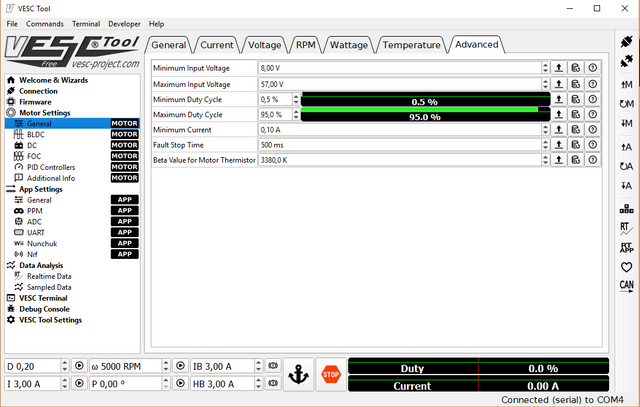Viewport: 640px width, 407px height.
Task: Write motor configuration (↓M icon)
Action: click(x=627, y=123)
